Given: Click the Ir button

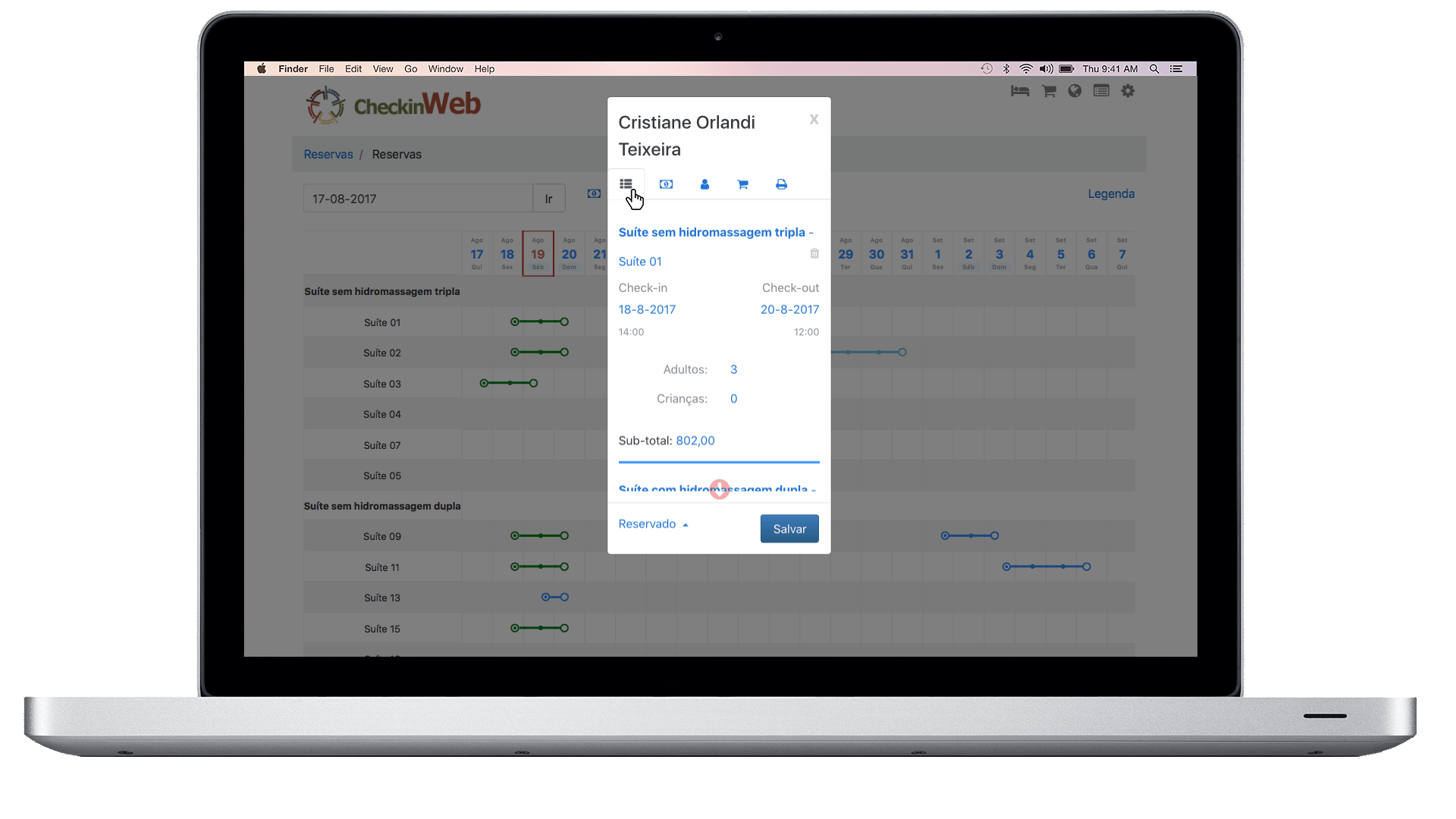Looking at the screenshot, I should (548, 199).
